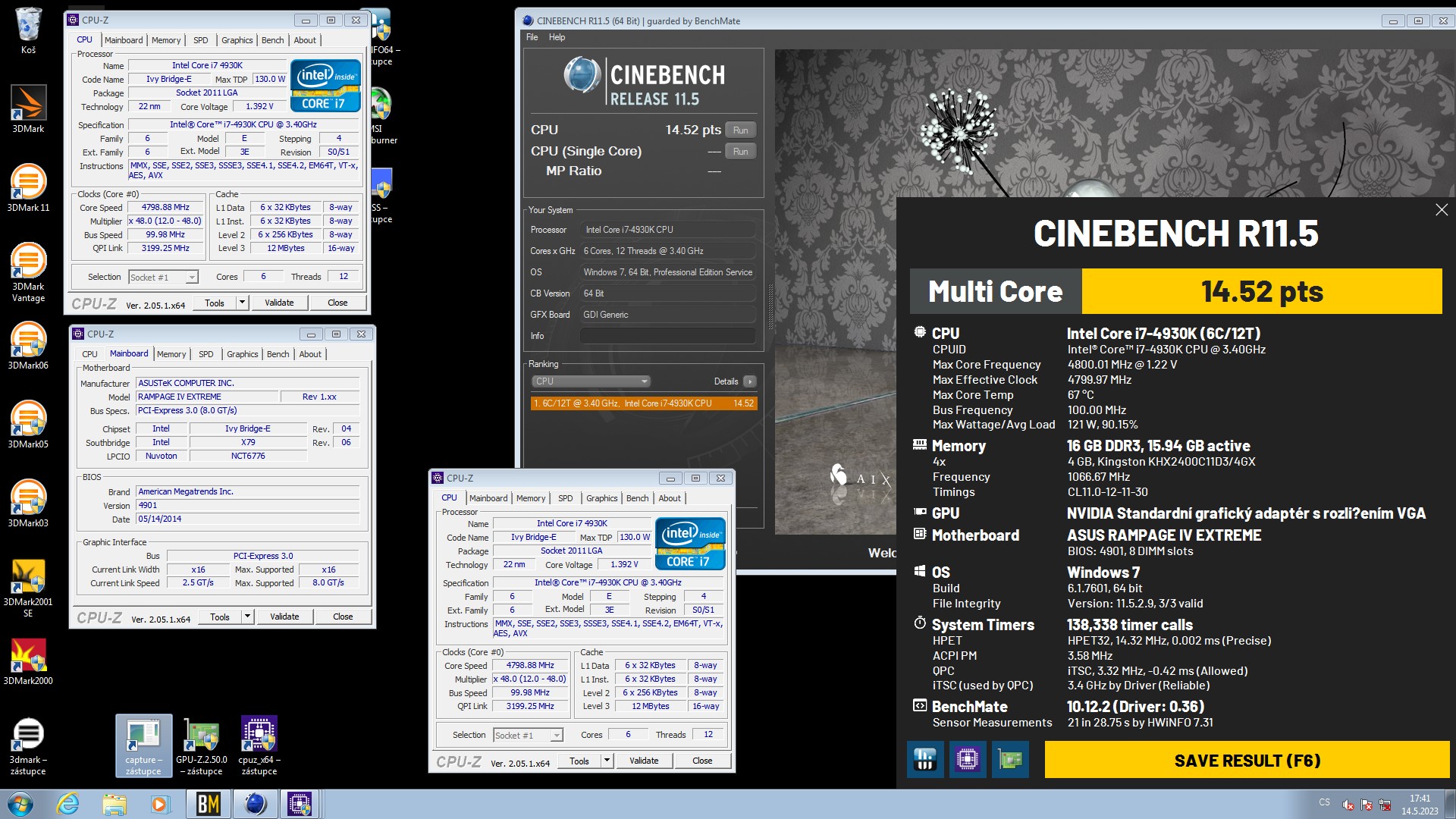This screenshot has height=819, width=1456.
Task: Click Core Speed 4798.88 MHz in top CPU-Z
Action: click(165, 207)
